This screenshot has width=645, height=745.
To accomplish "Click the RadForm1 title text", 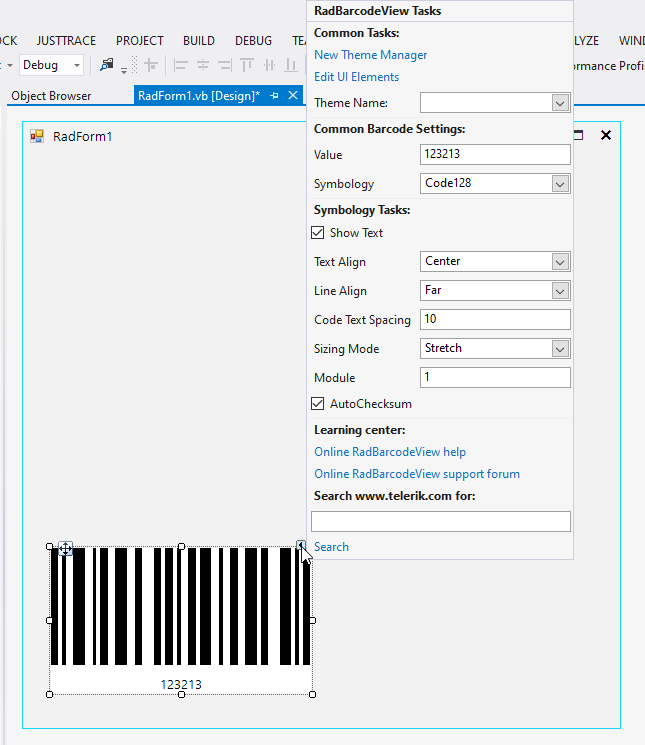I will (83, 137).
